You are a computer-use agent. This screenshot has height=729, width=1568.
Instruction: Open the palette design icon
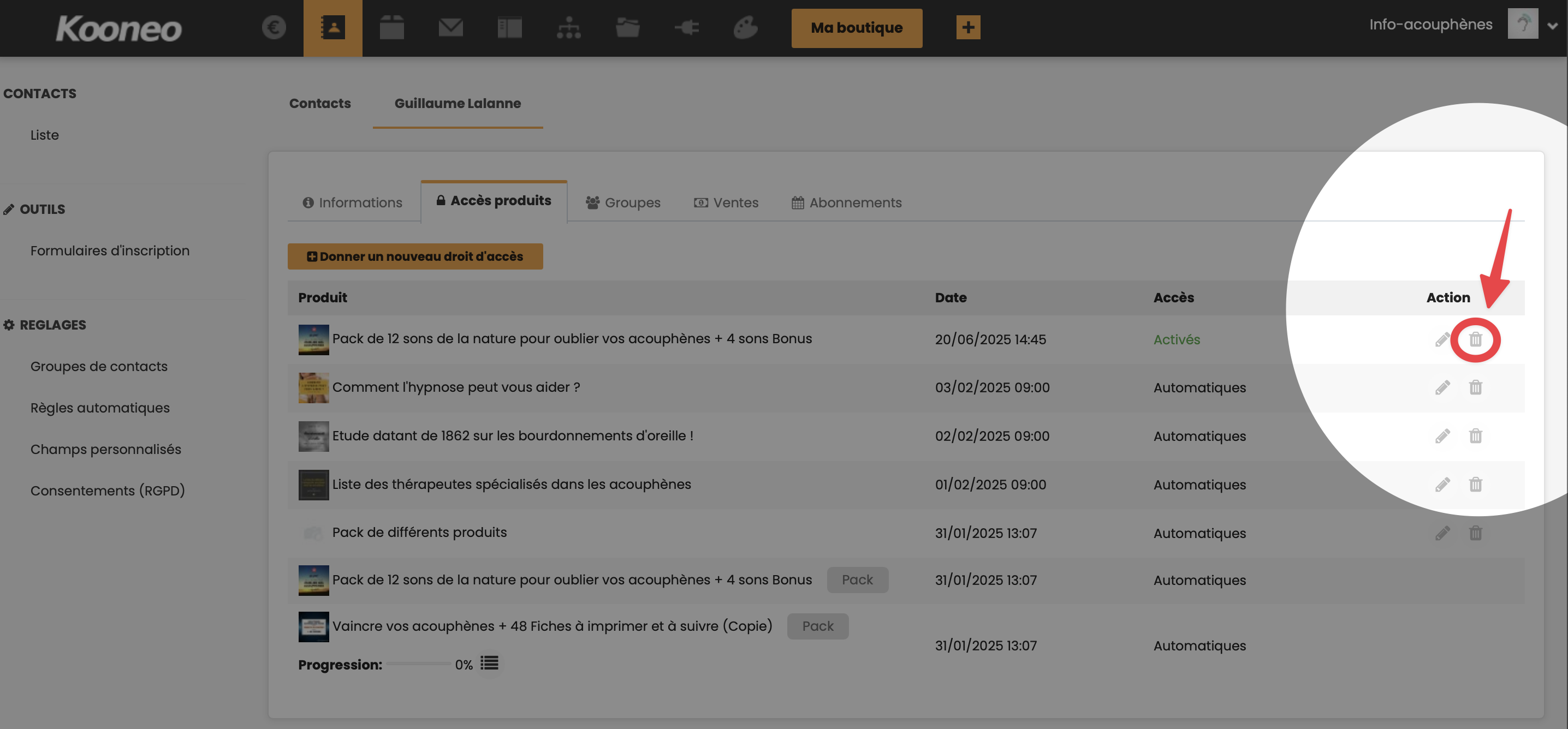tap(746, 27)
